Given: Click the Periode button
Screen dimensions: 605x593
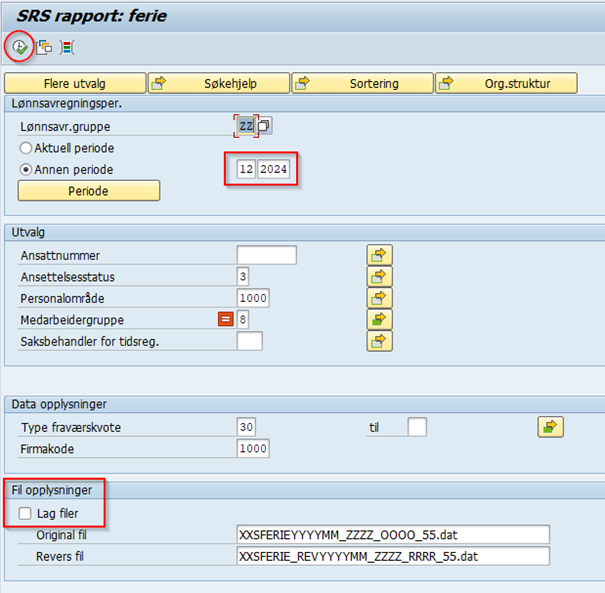Looking at the screenshot, I should click(x=89, y=191).
